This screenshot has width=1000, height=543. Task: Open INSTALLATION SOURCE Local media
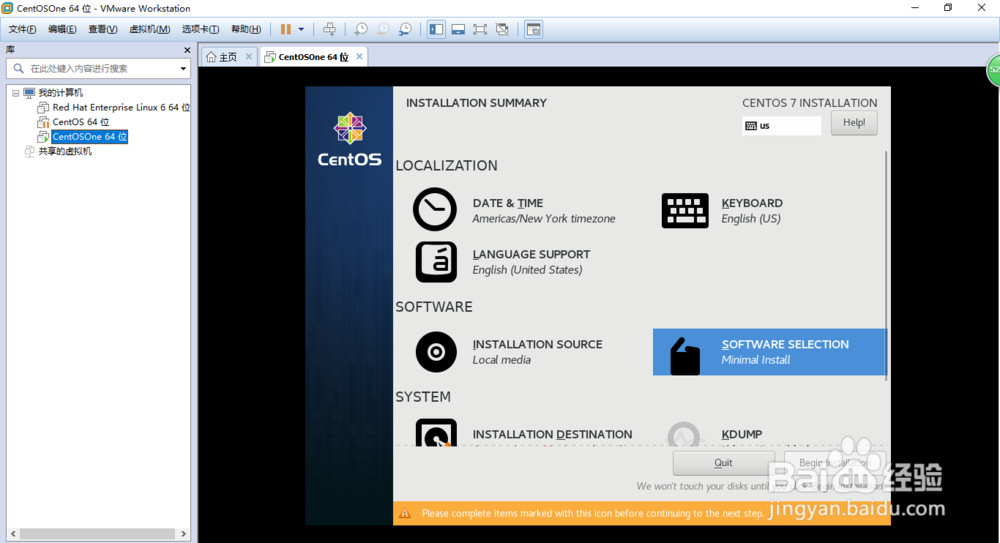pyautogui.click(x=537, y=352)
